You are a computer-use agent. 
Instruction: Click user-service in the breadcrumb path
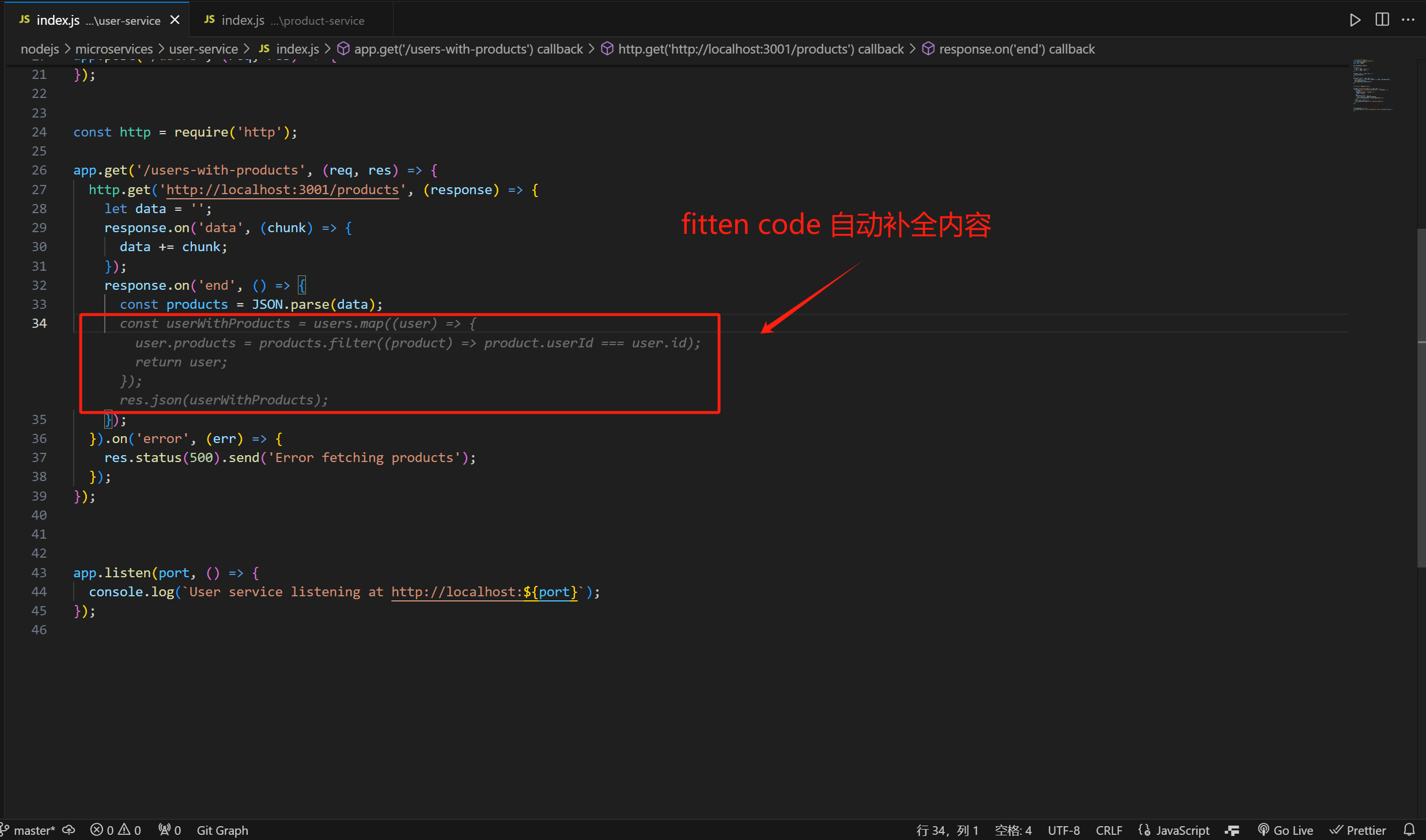click(203, 49)
